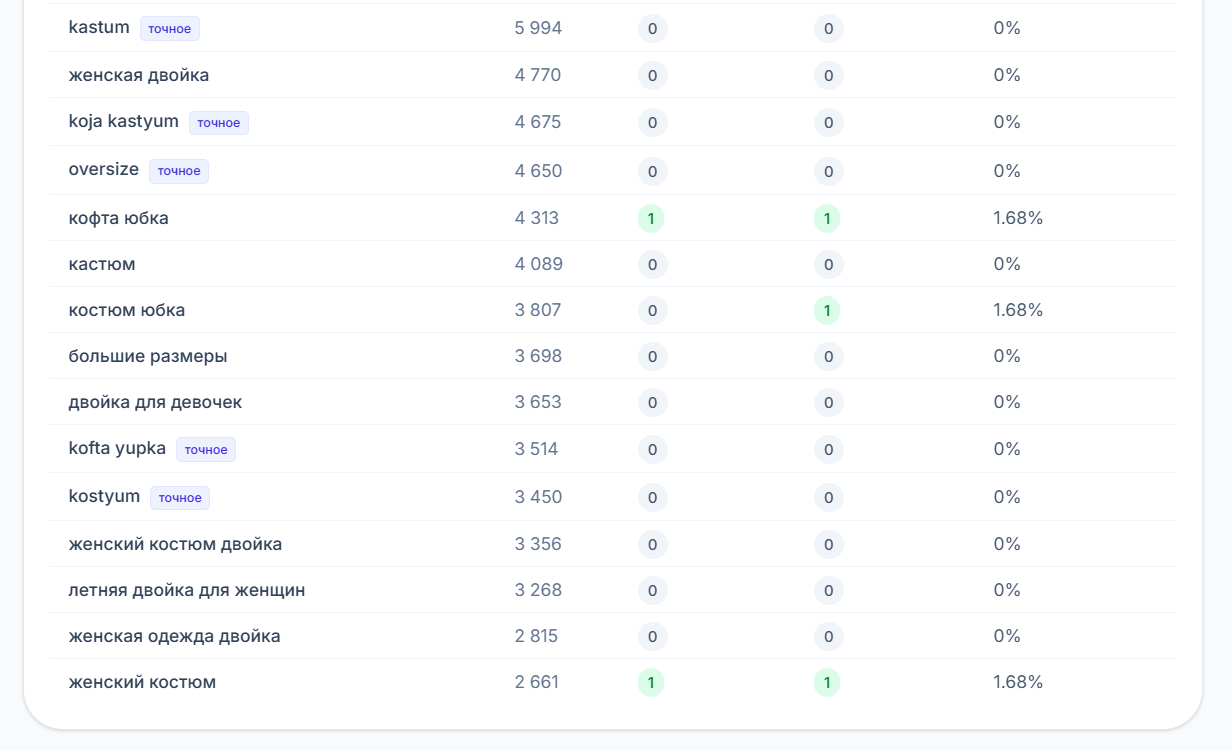Select the value 3 514

537,449
